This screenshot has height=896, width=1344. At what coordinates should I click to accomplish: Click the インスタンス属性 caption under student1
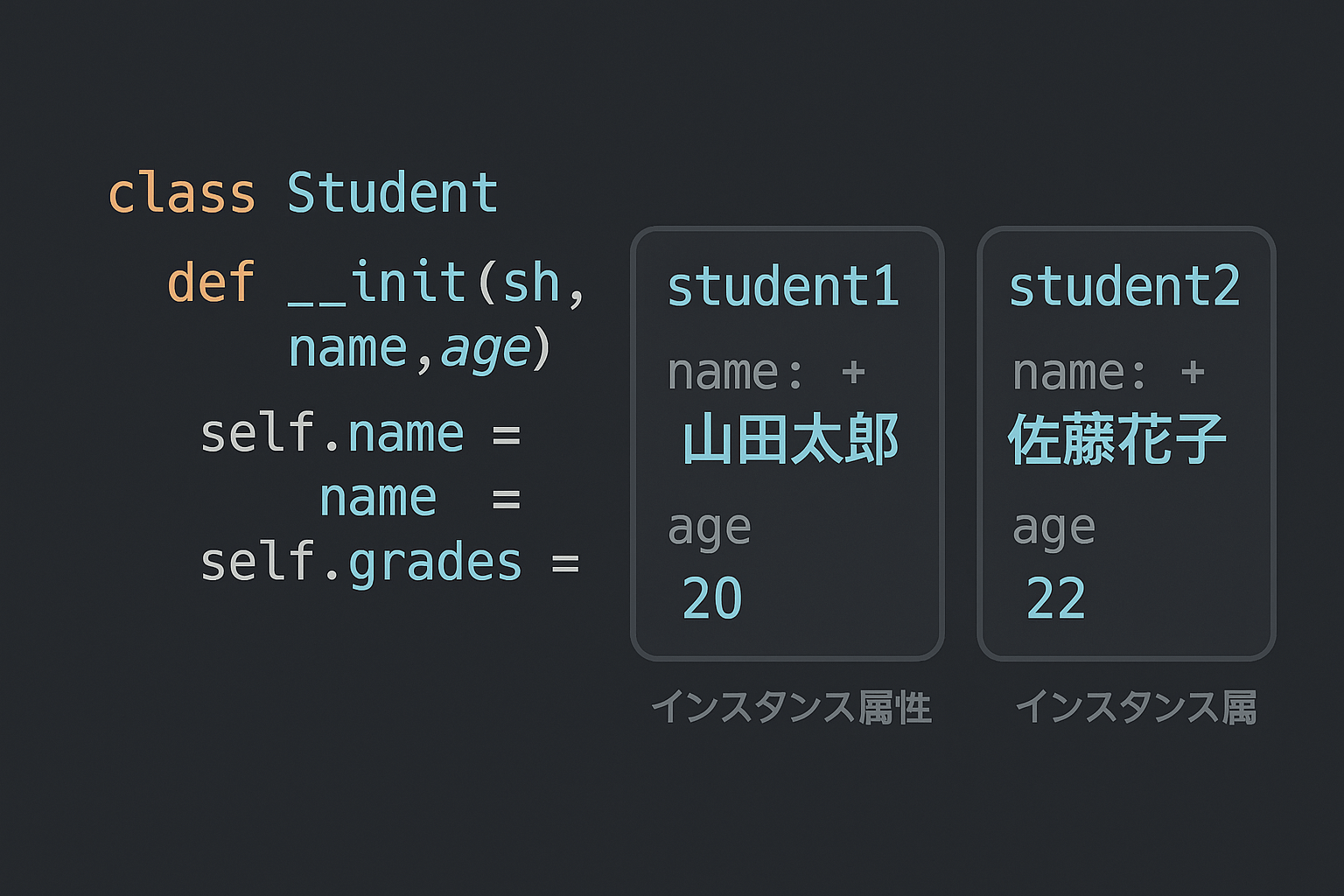click(x=791, y=707)
